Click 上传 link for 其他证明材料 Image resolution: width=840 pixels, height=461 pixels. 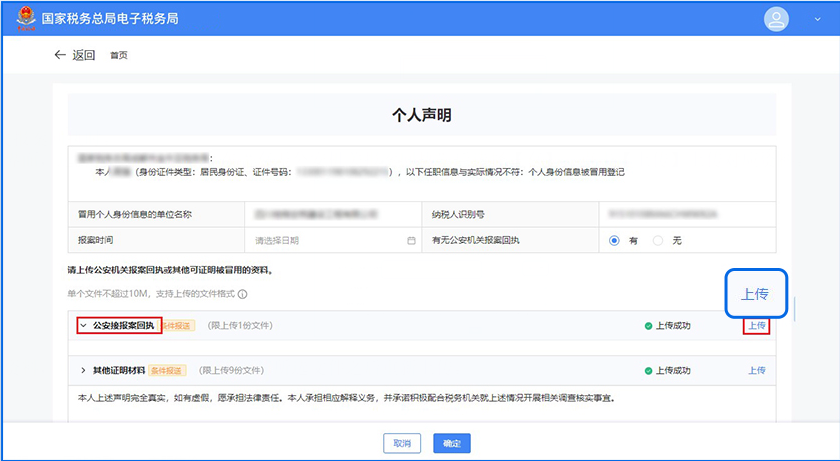[756, 370]
